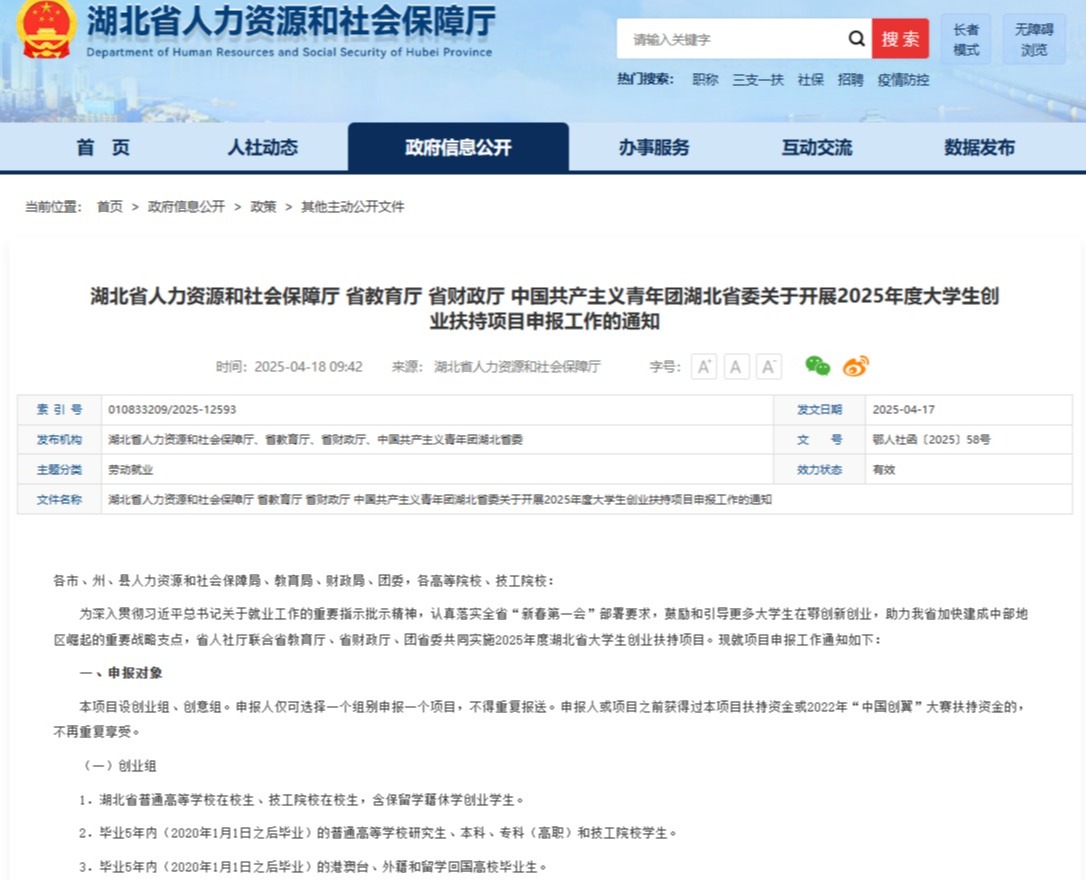The image size is (1086, 880).
Task: Decrease font size with A- icon
Action: 768,367
